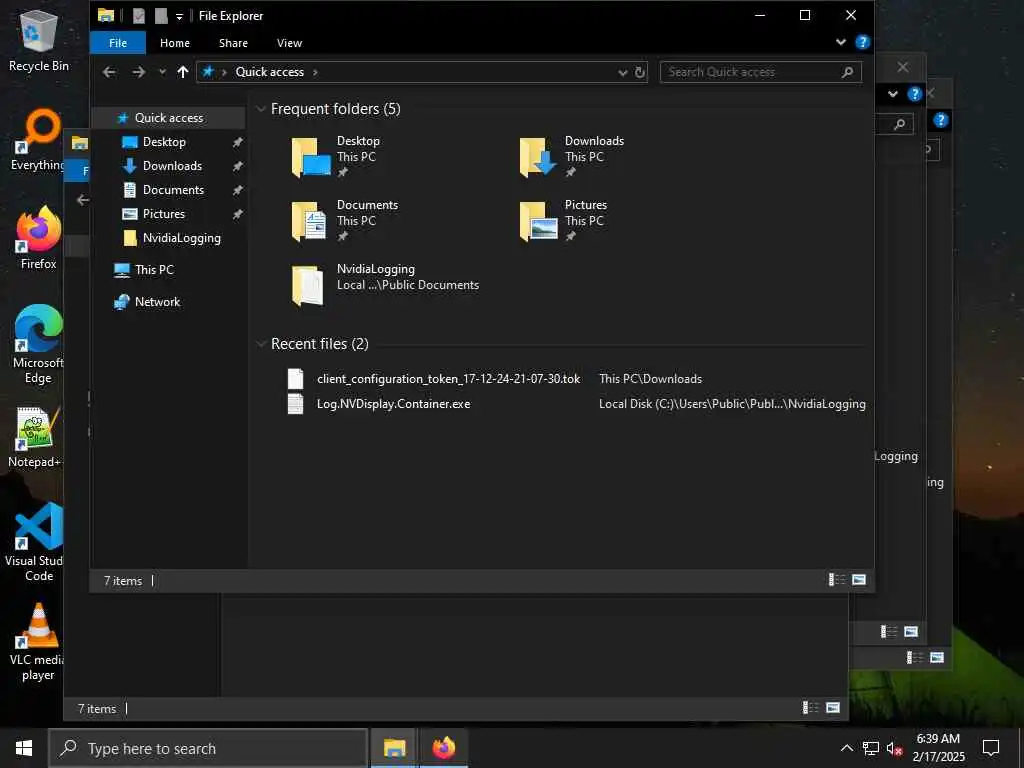Viewport: 1024px width, 768px height.
Task: Collapse the Frequent folders group
Action: (x=261, y=109)
